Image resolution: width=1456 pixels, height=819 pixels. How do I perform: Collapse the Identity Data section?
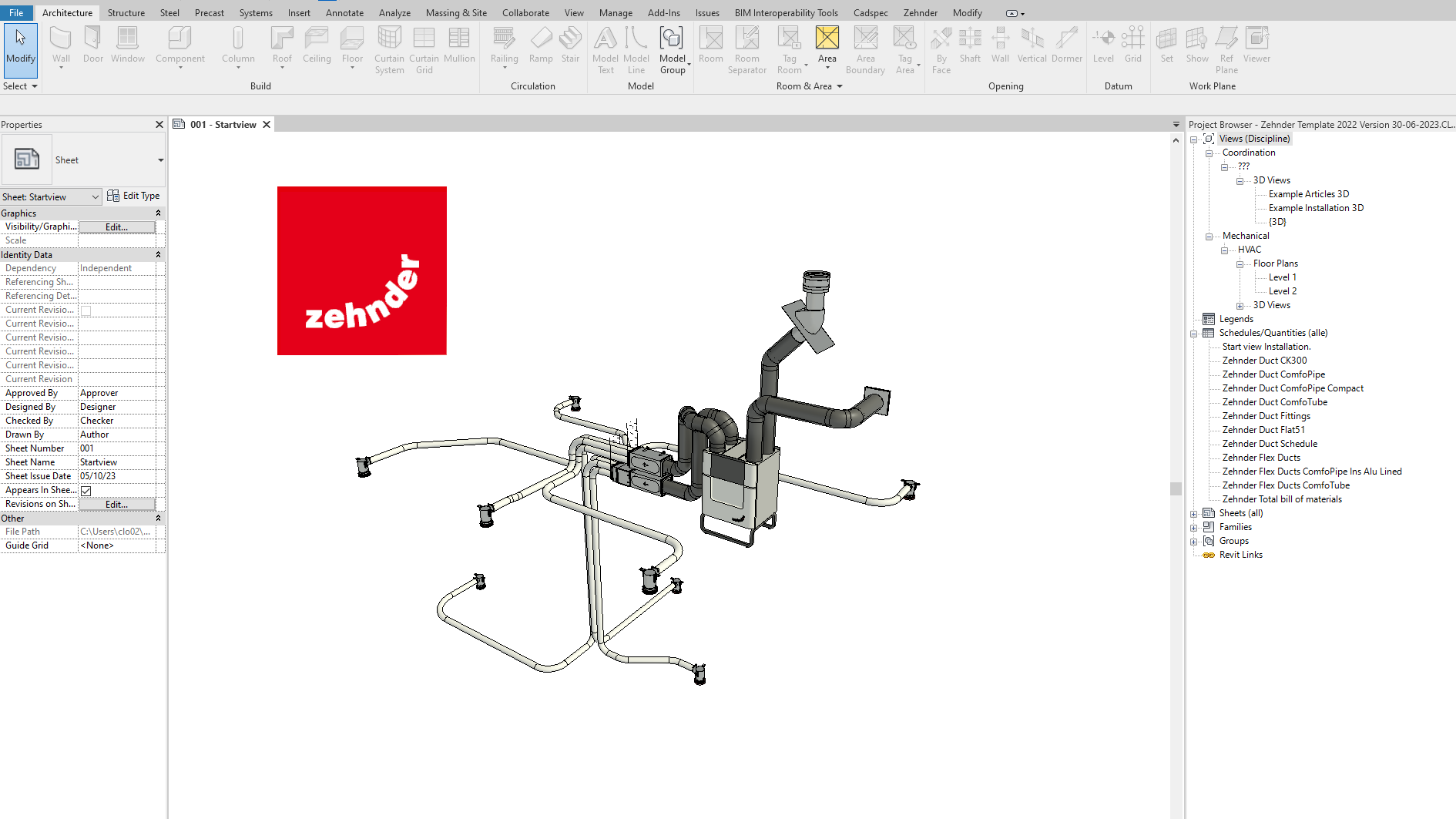pos(158,255)
